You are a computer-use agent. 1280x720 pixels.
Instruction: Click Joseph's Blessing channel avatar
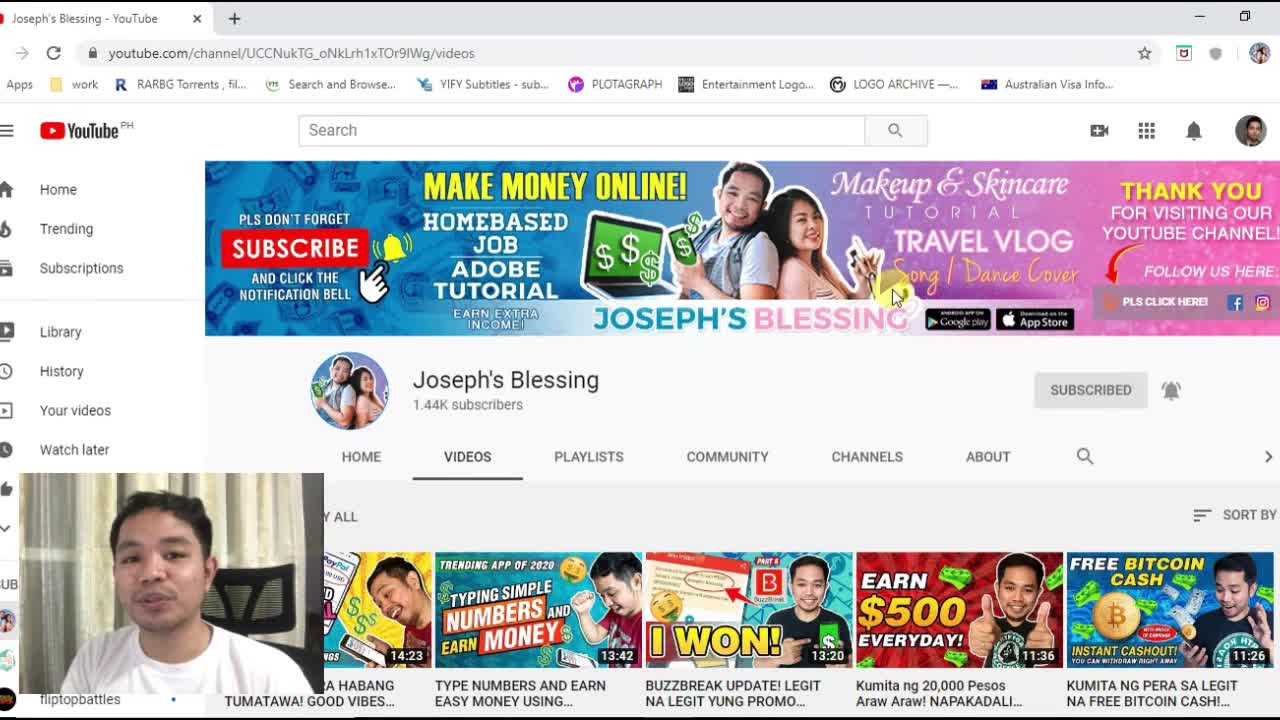349,391
